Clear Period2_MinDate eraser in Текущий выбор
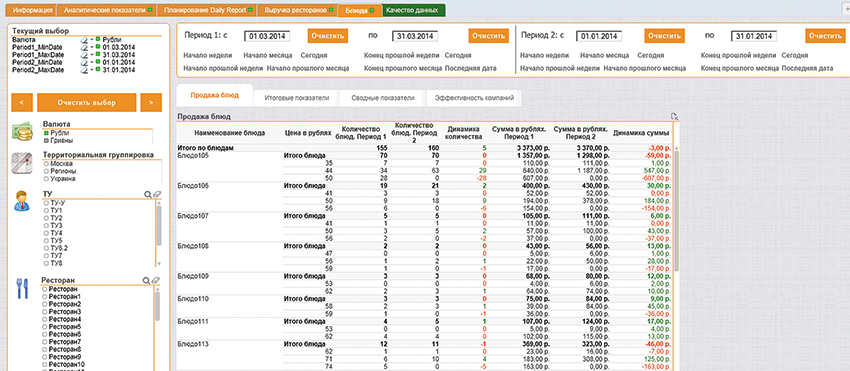The height and width of the screenshot is (371, 850). click(x=84, y=63)
